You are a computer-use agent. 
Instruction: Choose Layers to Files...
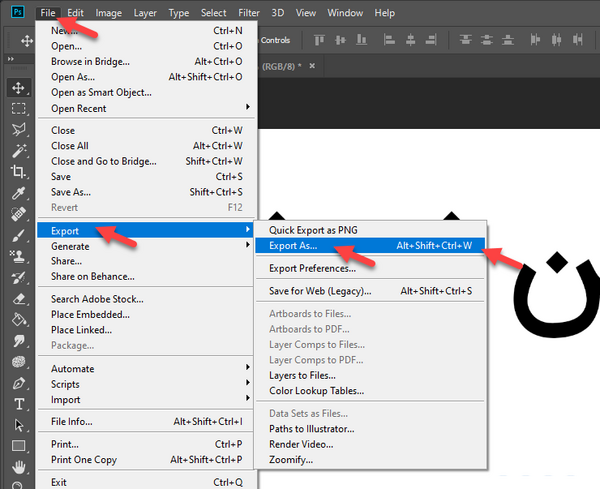click(x=370, y=375)
